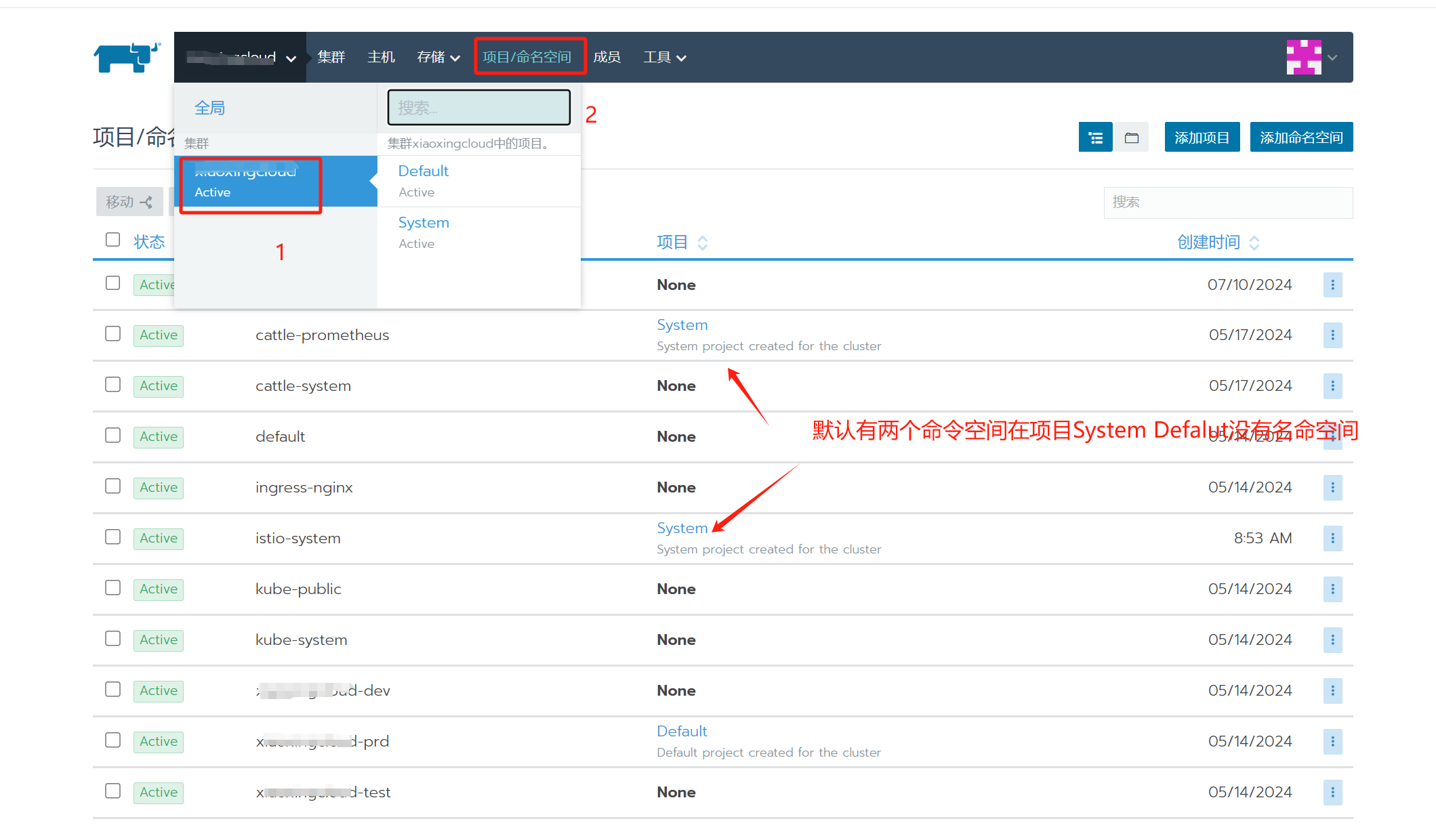This screenshot has height=840, width=1436.
Task: Check the ingress-nginx row checkbox
Action: [x=113, y=486]
